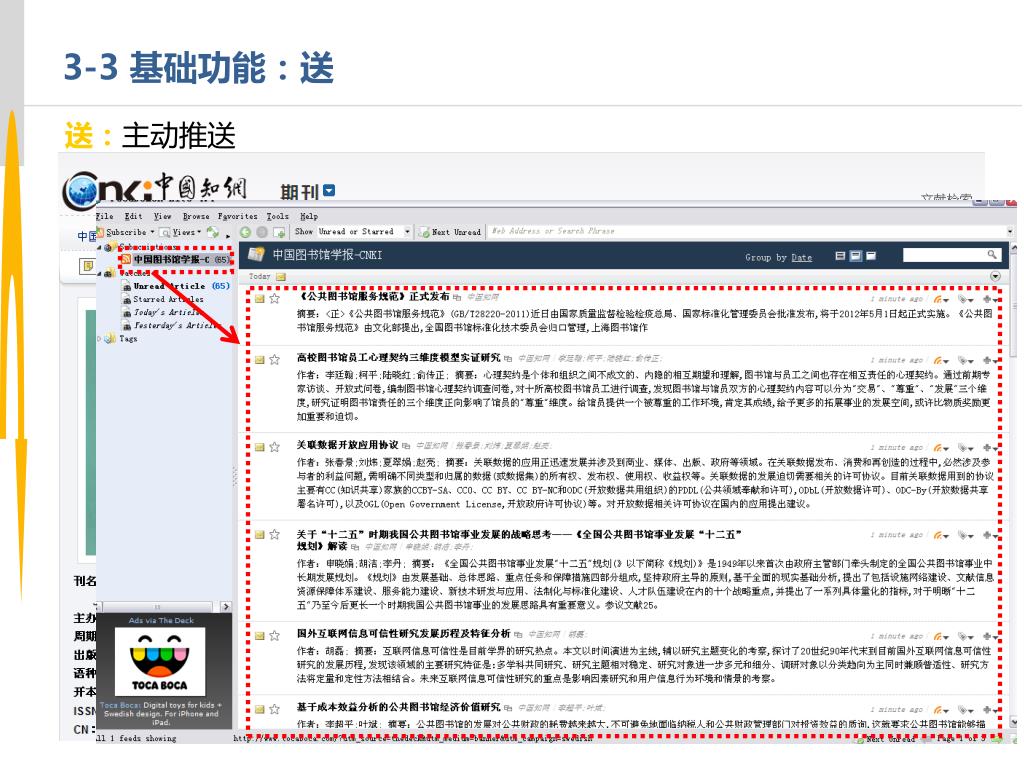1024x768 pixels.
Task: Click the Date link in Group by
Action: point(801,257)
